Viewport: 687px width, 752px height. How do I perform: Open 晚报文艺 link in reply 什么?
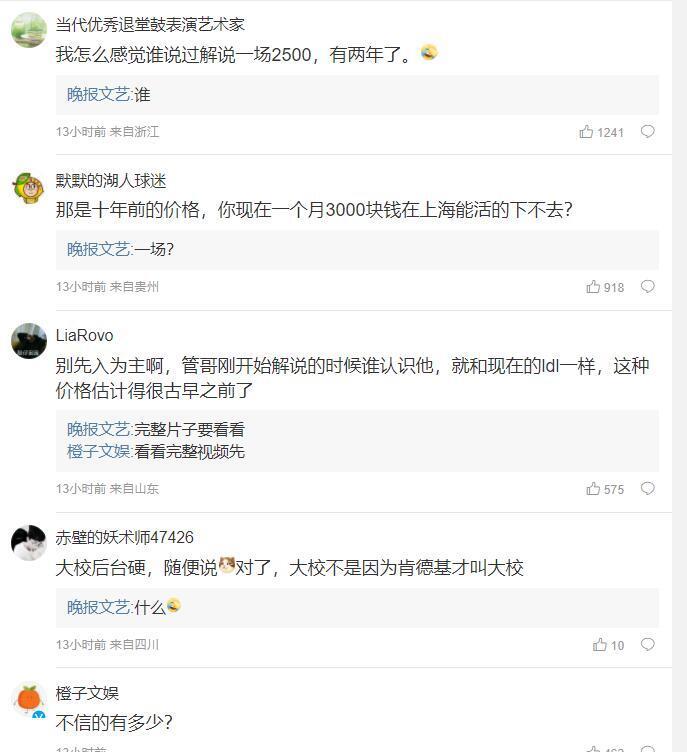(x=98, y=607)
